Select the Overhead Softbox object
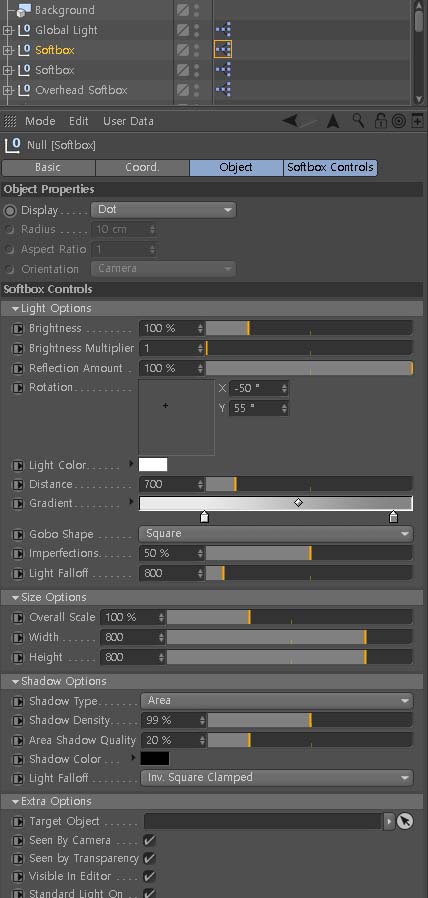 81,90
